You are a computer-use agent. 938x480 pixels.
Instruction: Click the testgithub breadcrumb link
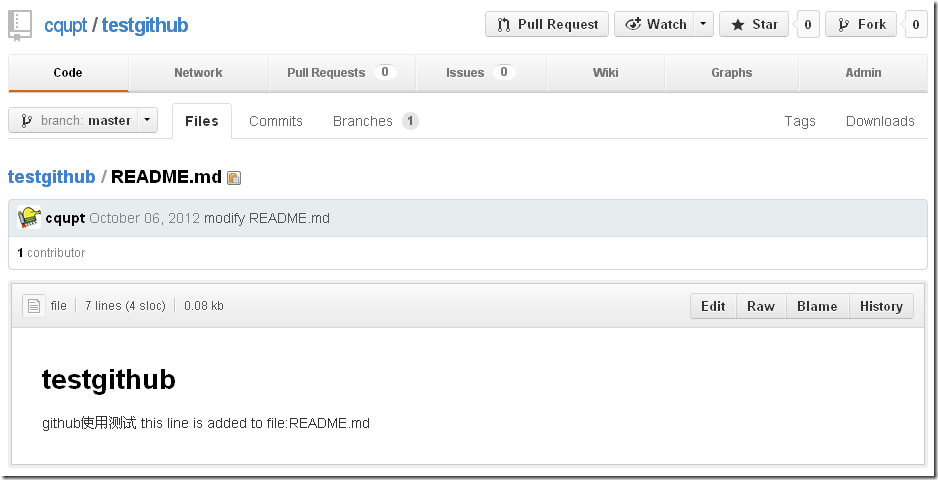(x=51, y=177)
